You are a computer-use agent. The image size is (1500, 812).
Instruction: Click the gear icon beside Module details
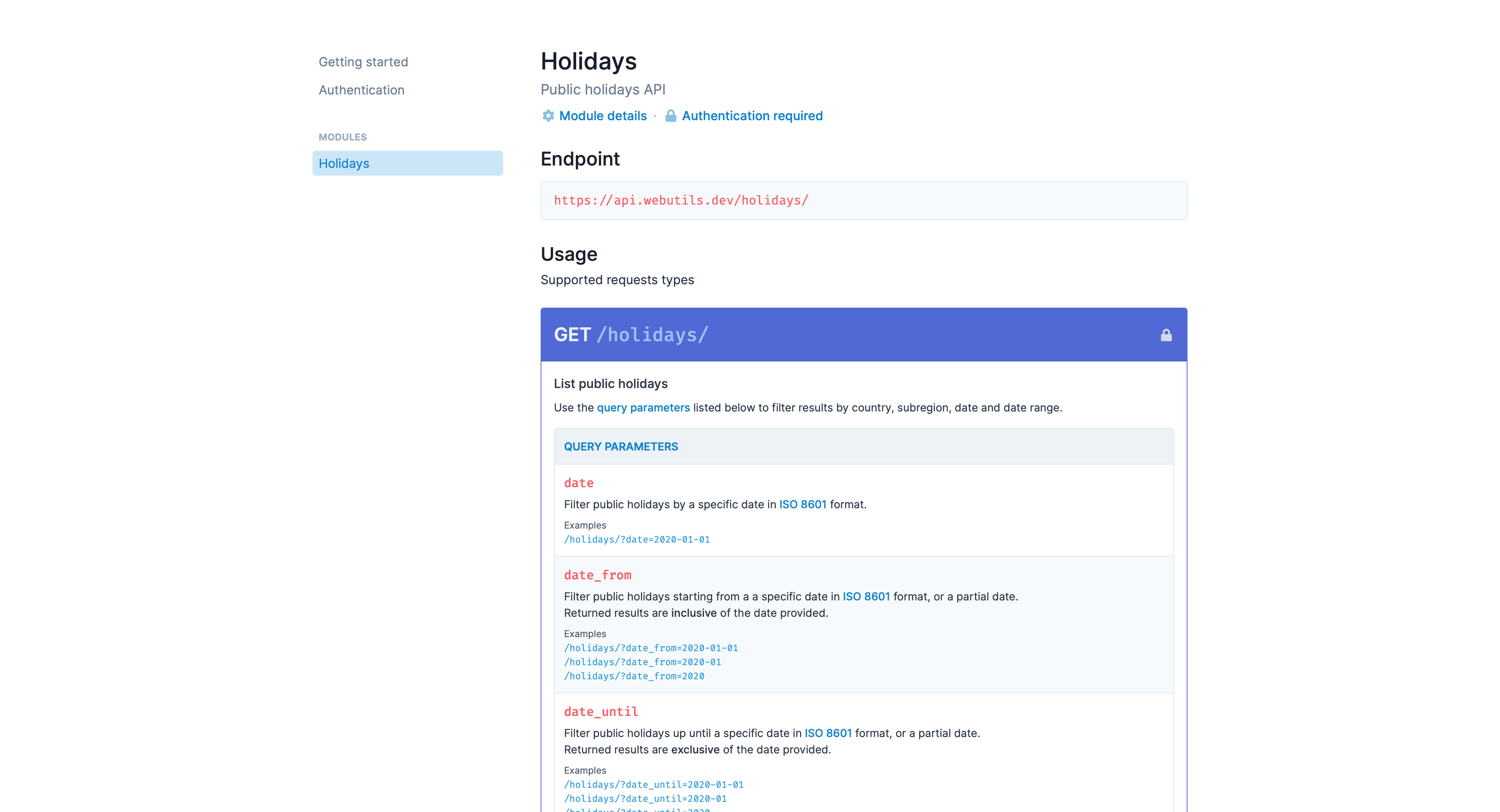point(548,116)
